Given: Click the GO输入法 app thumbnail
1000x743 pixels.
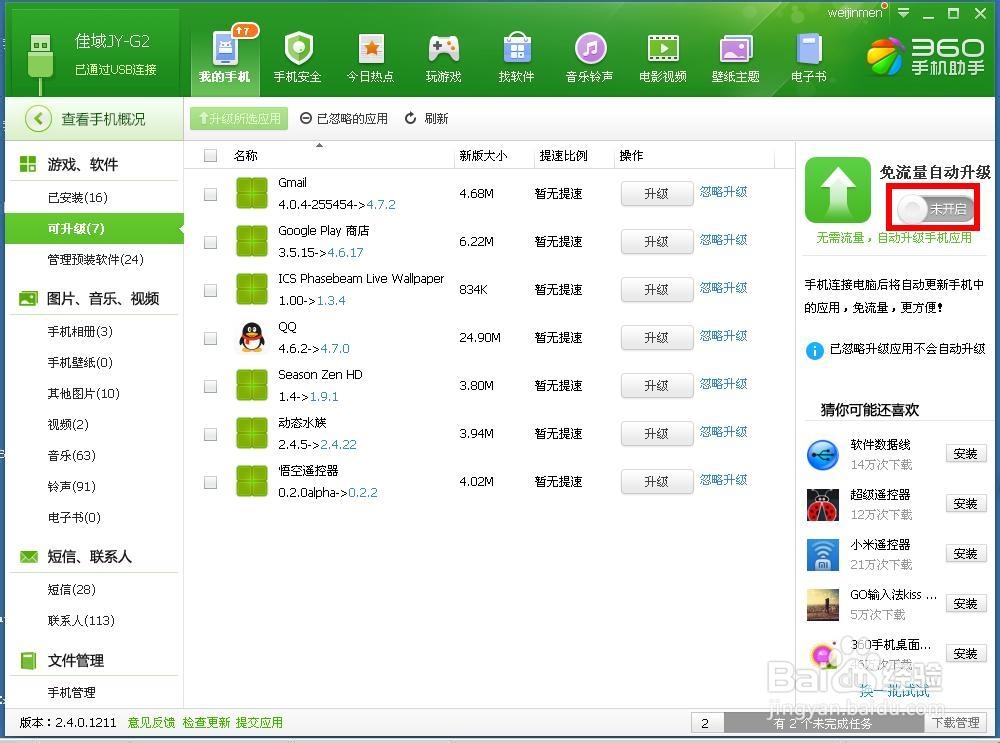Looking at the screenshot, I should pyautogui.click(x=823, y=605).
